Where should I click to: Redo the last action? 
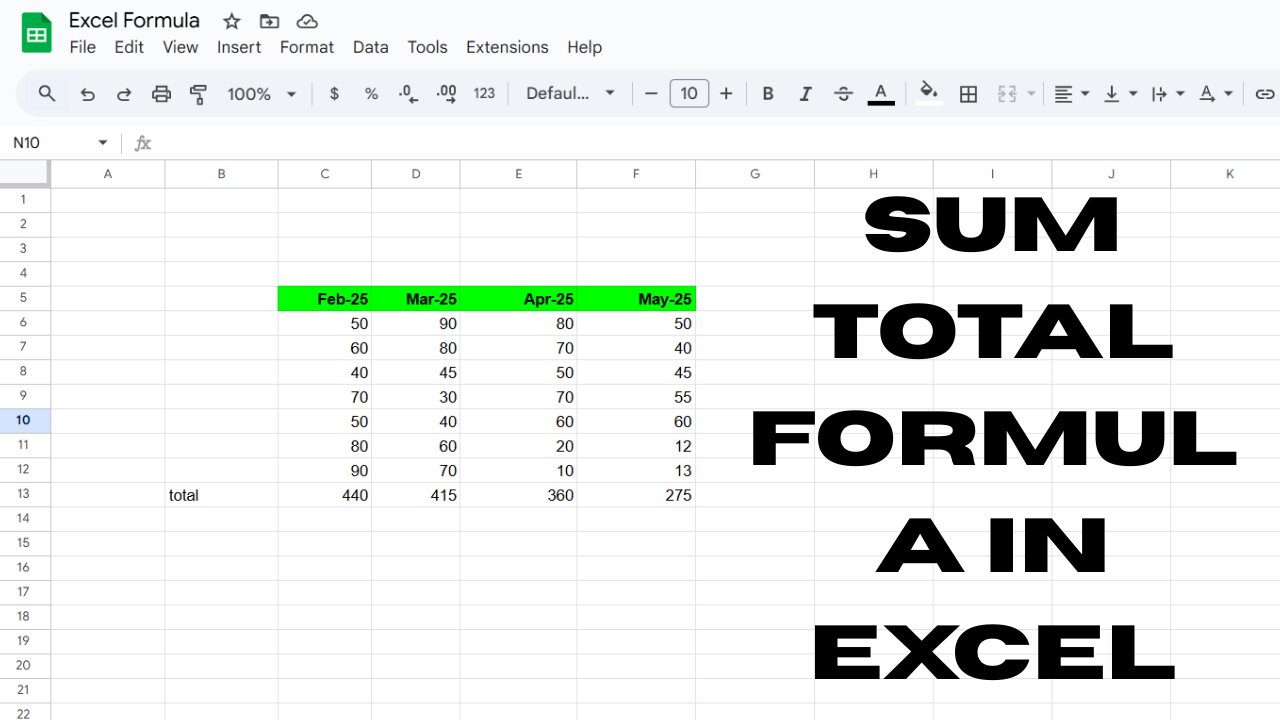coord(124,94)
